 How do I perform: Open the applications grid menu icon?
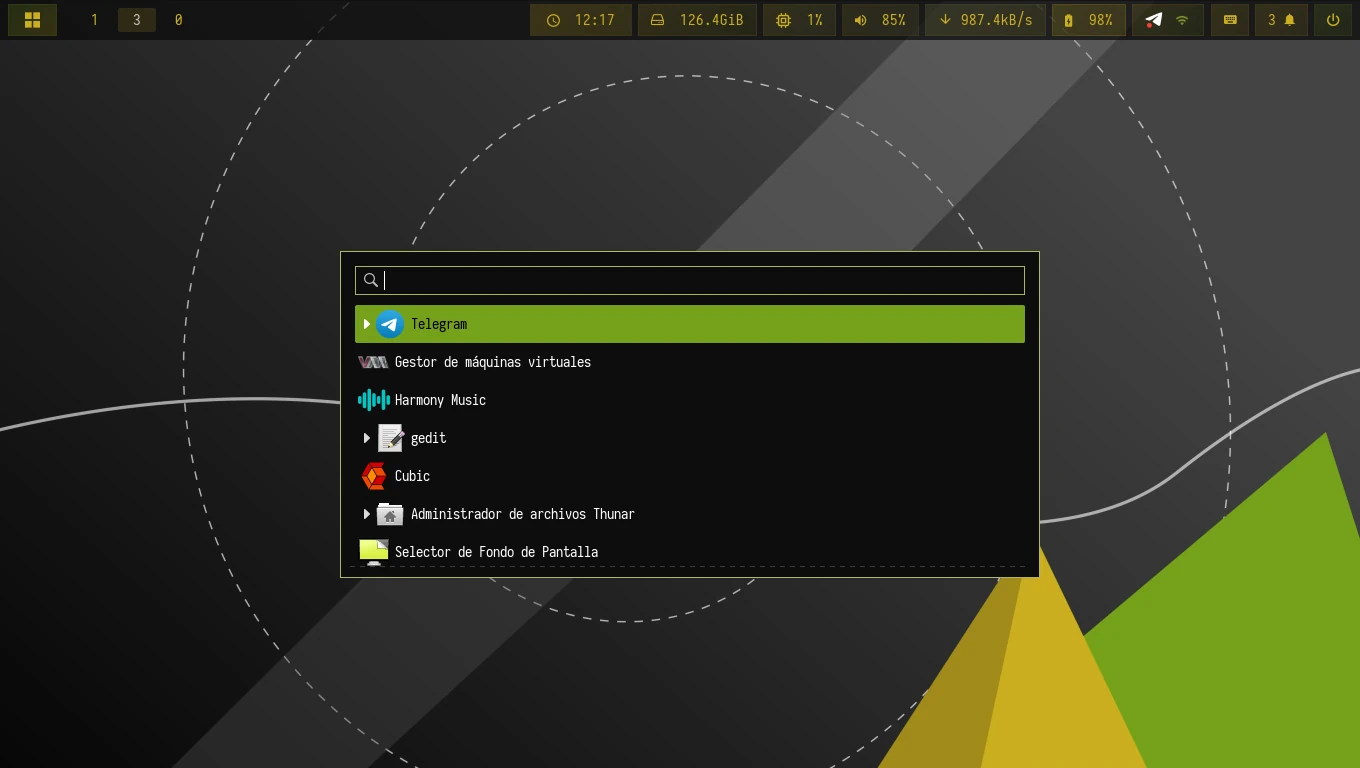[x=32, y=20]
